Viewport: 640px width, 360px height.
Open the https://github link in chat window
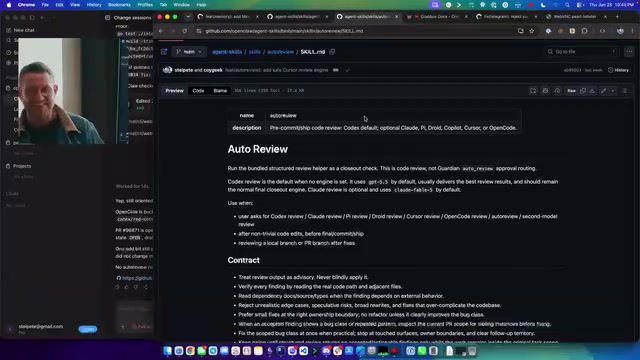point(136,278)
